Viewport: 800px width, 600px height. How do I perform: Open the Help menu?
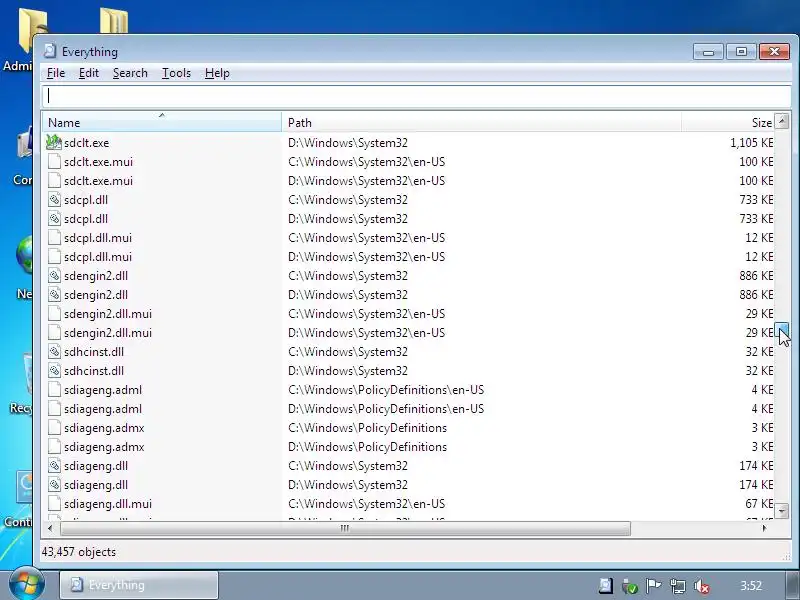click(x=217, y=73)
